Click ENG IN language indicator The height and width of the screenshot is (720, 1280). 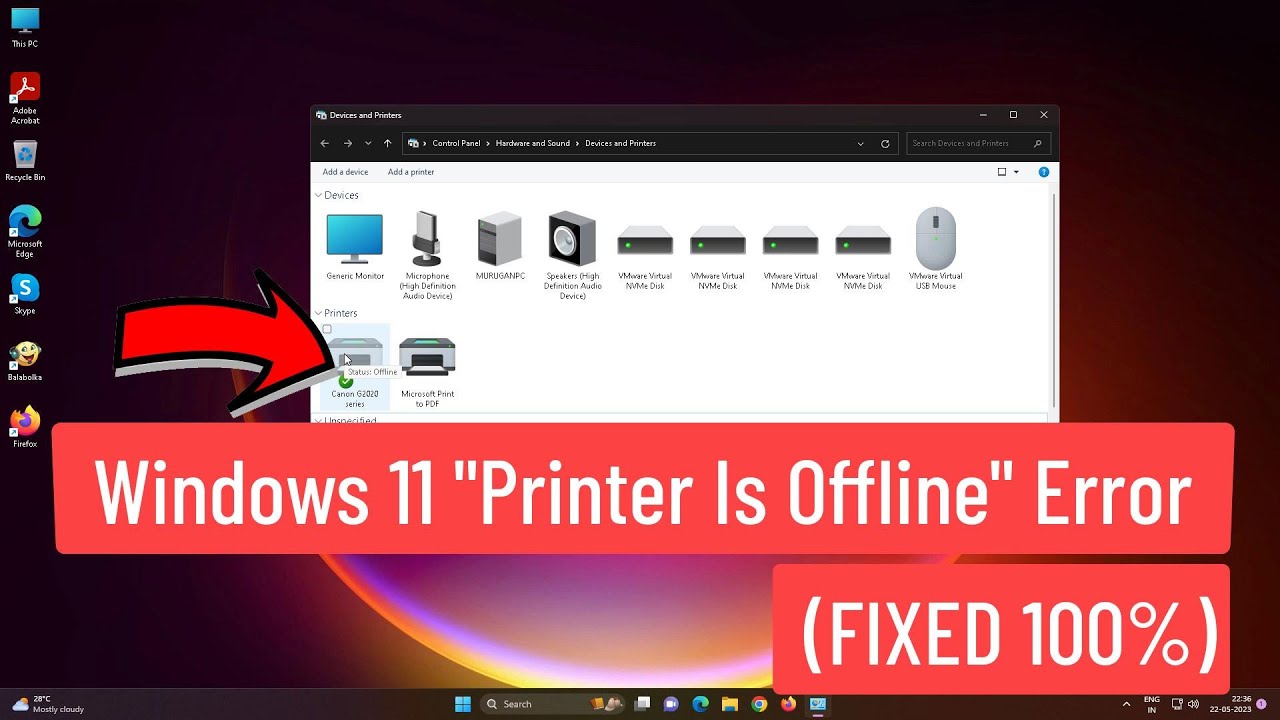[1152, 704]
